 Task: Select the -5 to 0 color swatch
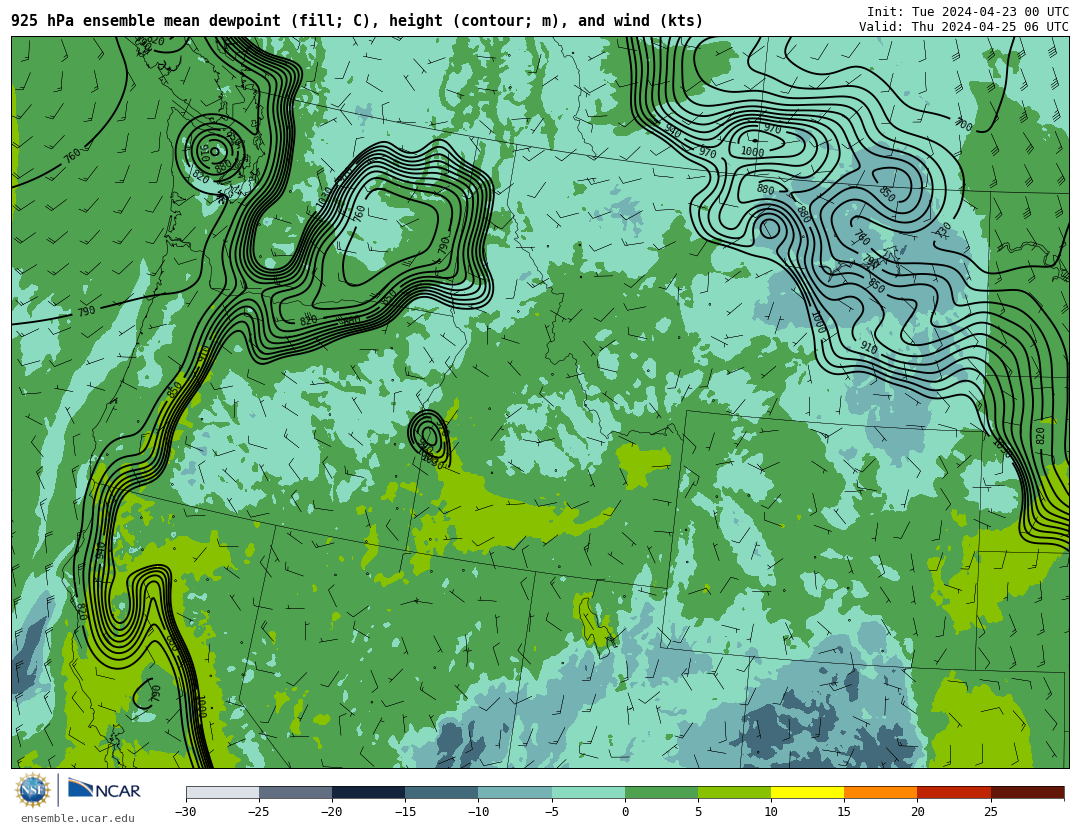click(x=588, y=792)
